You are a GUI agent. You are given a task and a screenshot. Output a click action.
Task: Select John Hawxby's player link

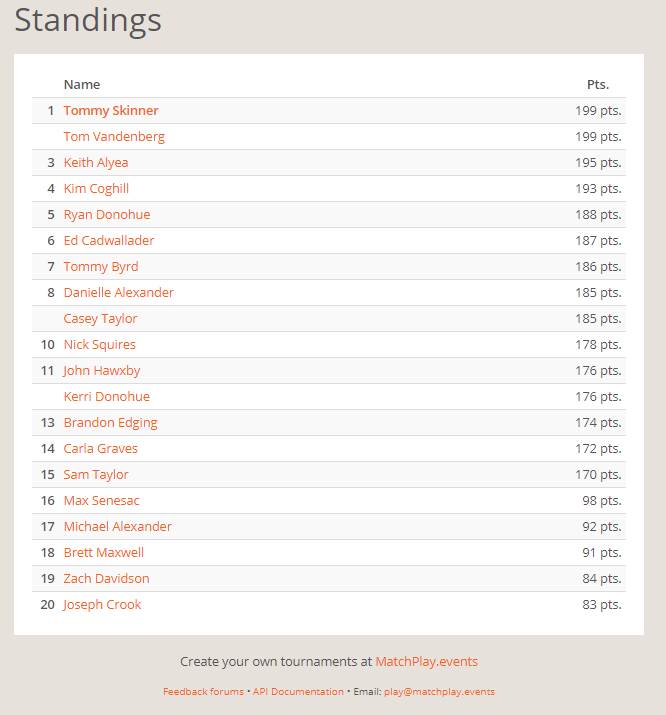tap(102, 371)
